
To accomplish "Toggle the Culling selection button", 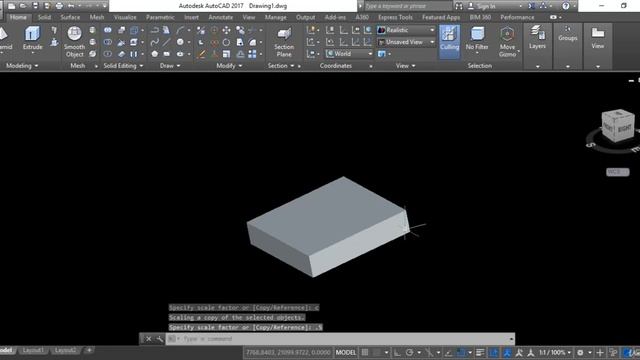I will 449,41.
